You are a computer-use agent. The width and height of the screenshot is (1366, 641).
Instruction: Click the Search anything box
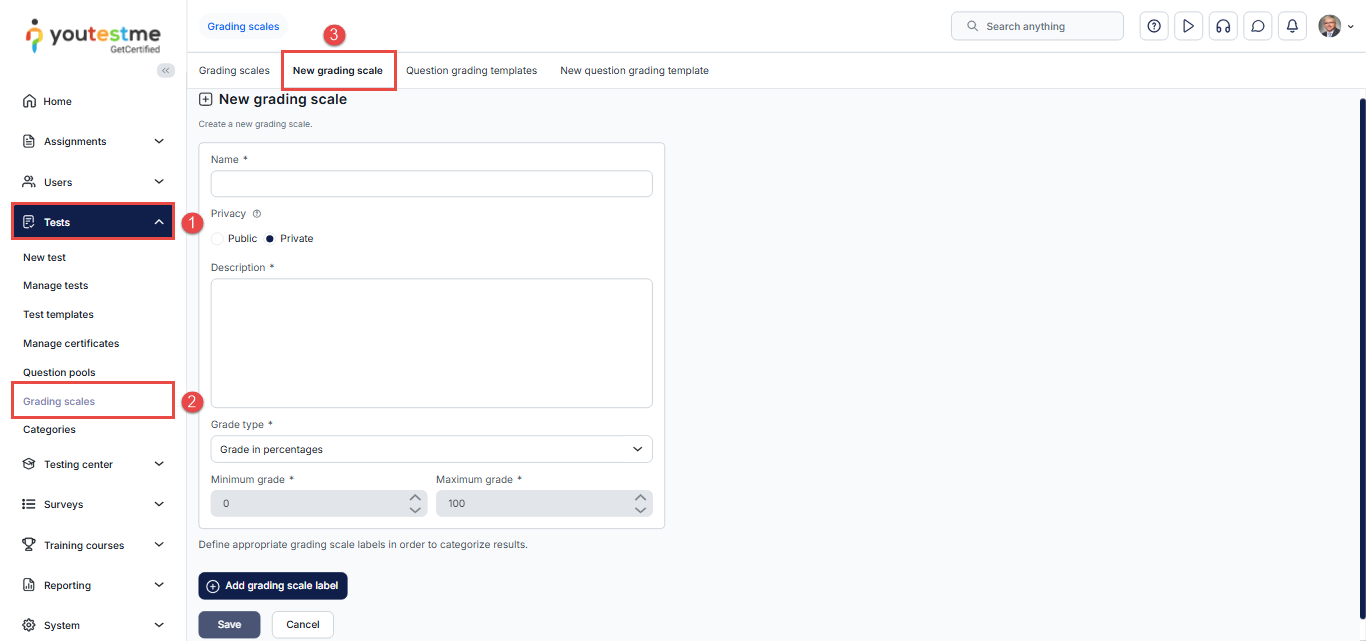coord(1037,26)
